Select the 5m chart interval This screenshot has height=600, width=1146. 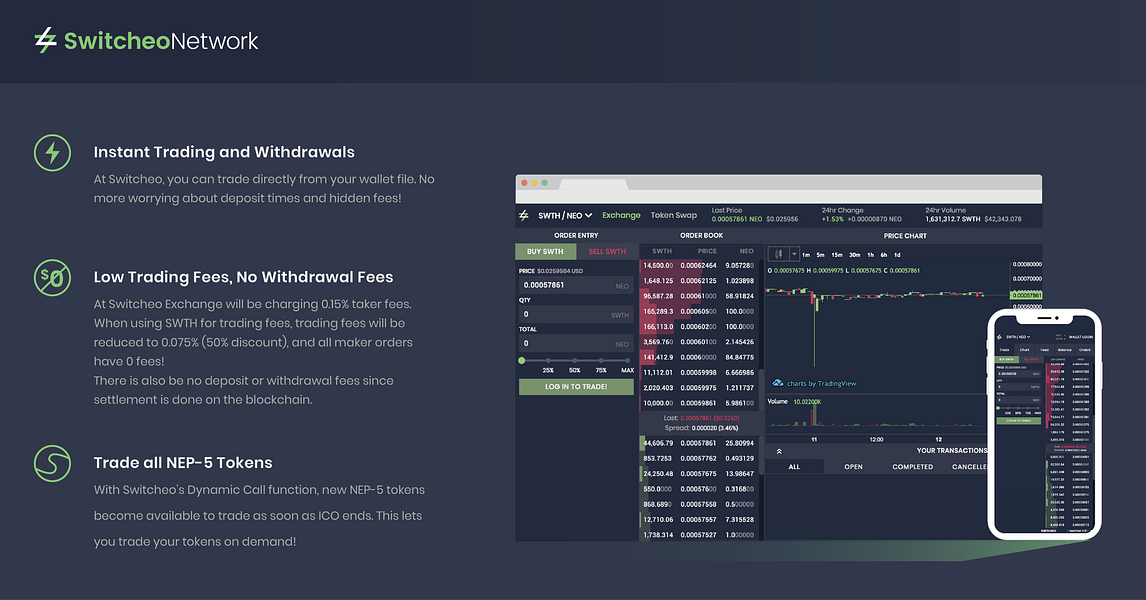[x=821, y=255]
